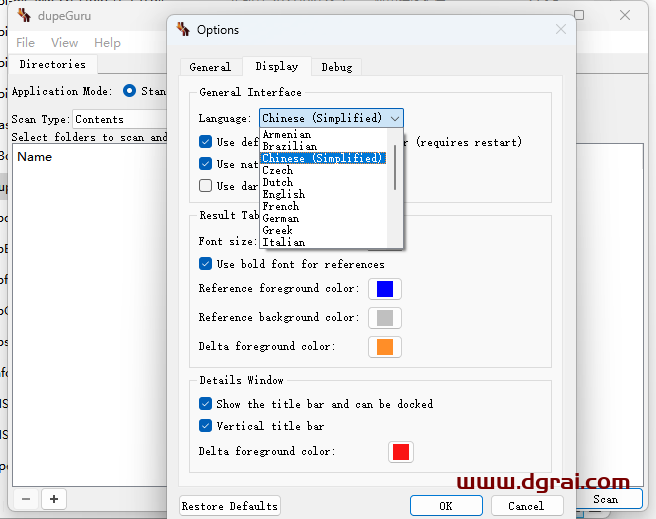656x519 pixels.
Task: Click the plus add-folder button
Action: point(54,499)
